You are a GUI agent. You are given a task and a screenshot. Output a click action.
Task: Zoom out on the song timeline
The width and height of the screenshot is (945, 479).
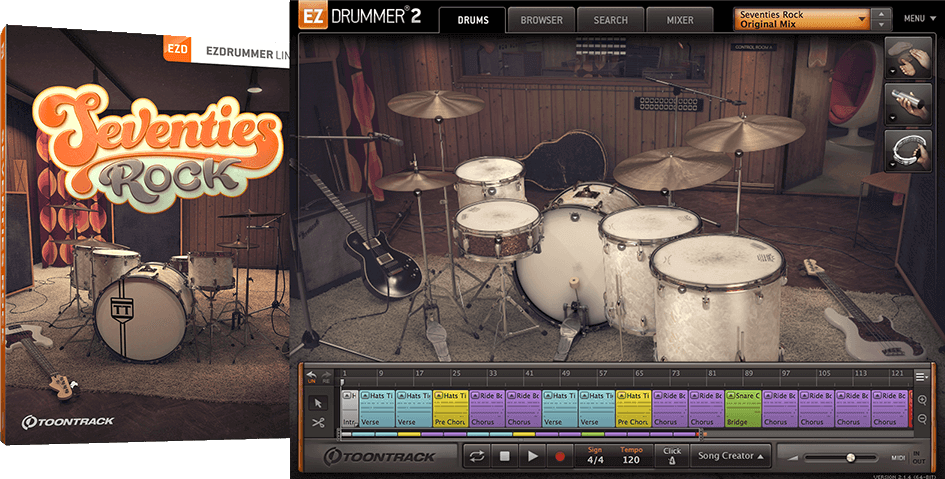[x=921, y=419]
